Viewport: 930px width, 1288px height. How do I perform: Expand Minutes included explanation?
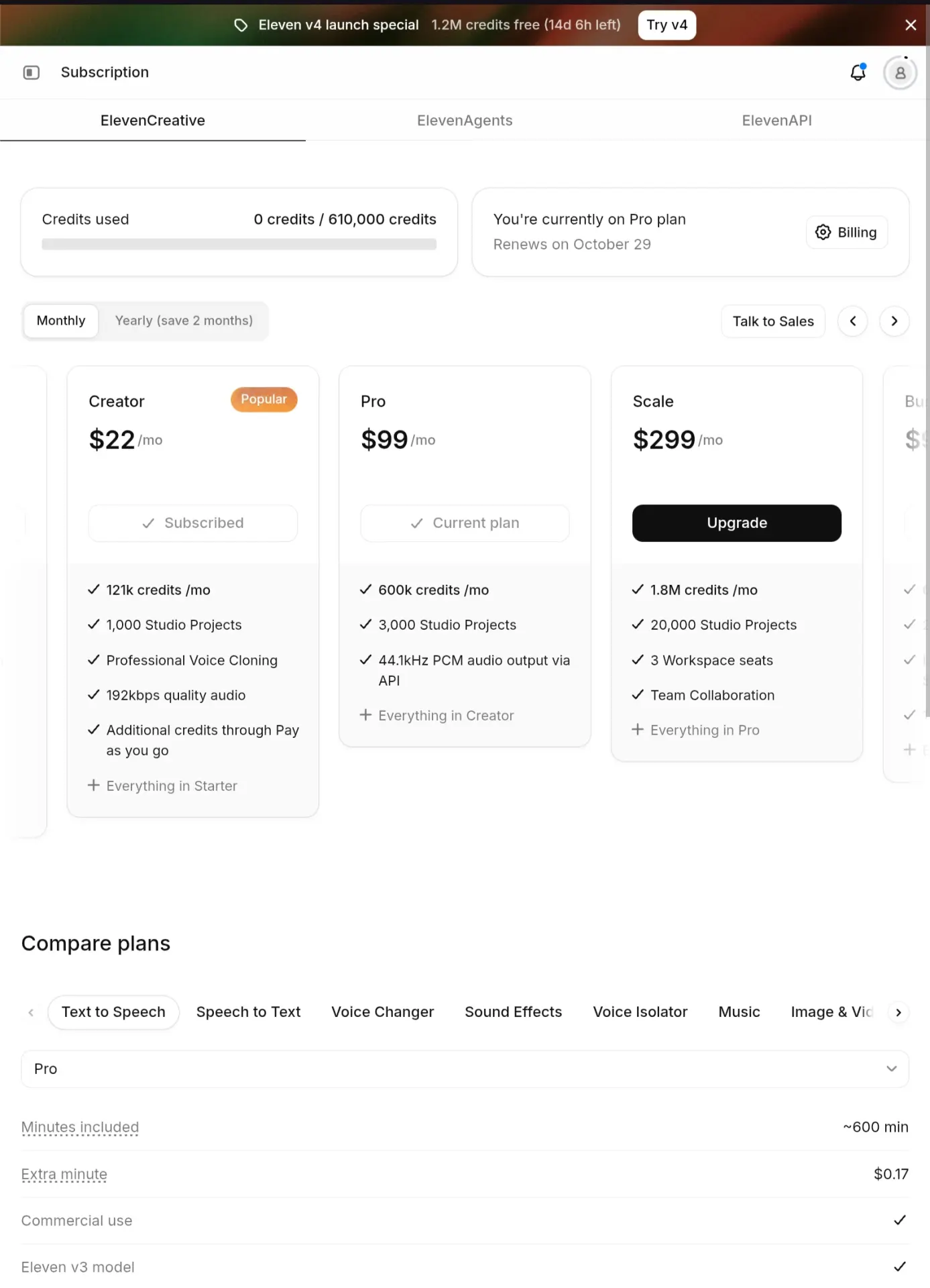point(80,1127)
